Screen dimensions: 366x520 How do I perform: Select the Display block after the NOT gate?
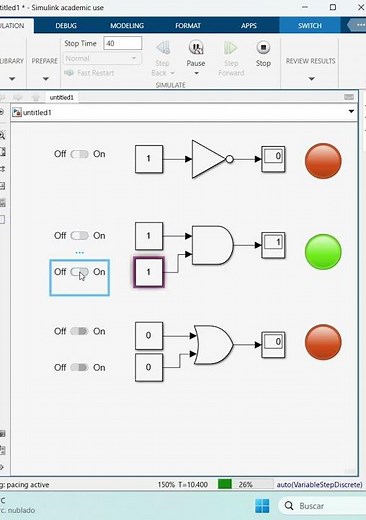[273, 159]
